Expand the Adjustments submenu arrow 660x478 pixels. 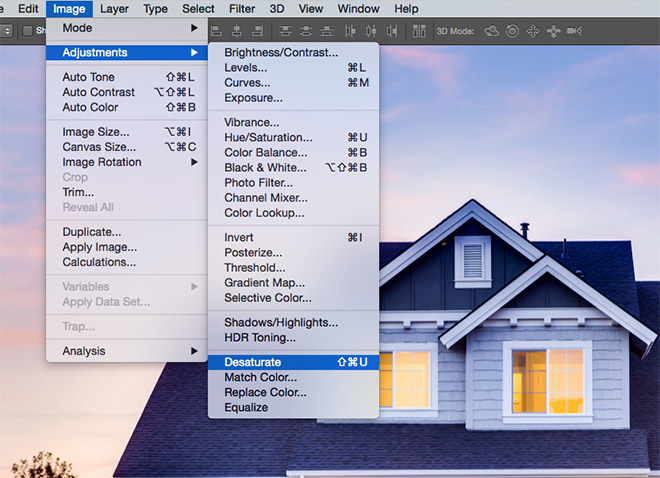click(194, 53)
